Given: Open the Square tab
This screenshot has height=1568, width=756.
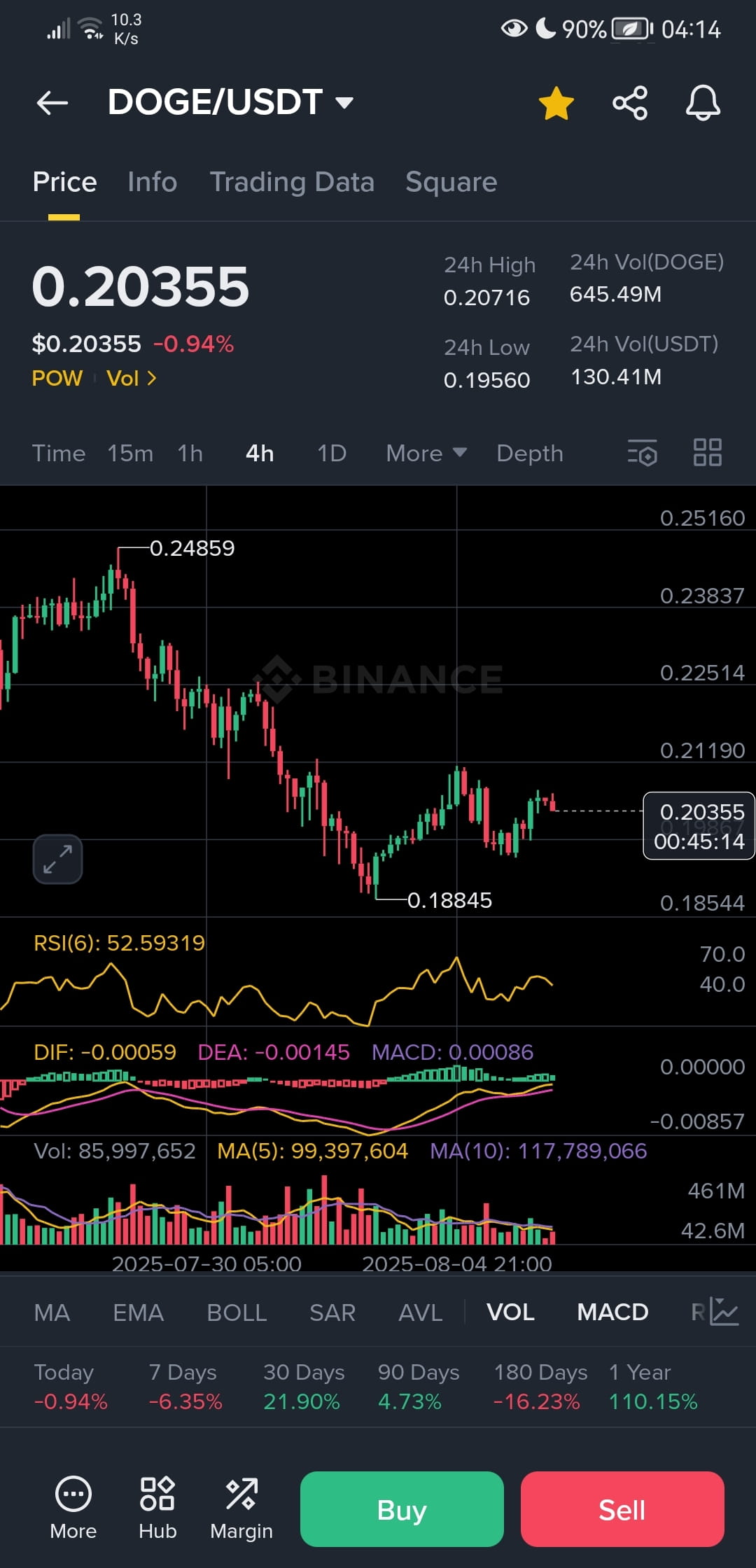Looking at the screenshot, I should (x=451, y=182).
